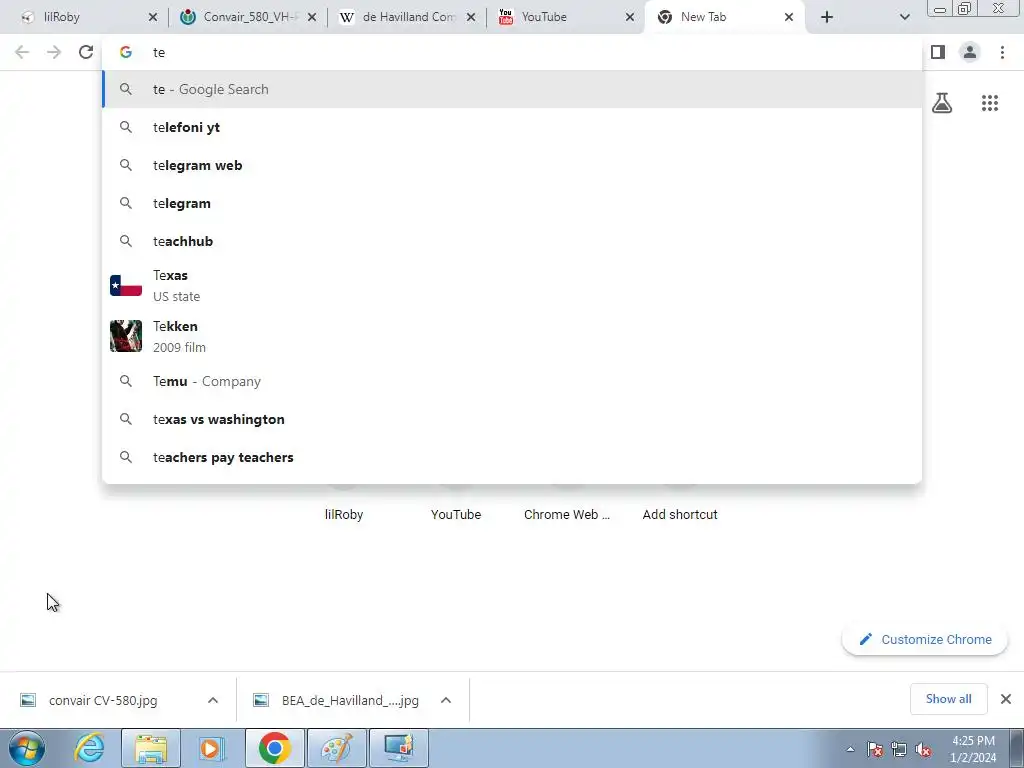Open downloaded file convair CV-580.jpg
This screenshot has height=768, width=1024.
[x=103, y=700]
